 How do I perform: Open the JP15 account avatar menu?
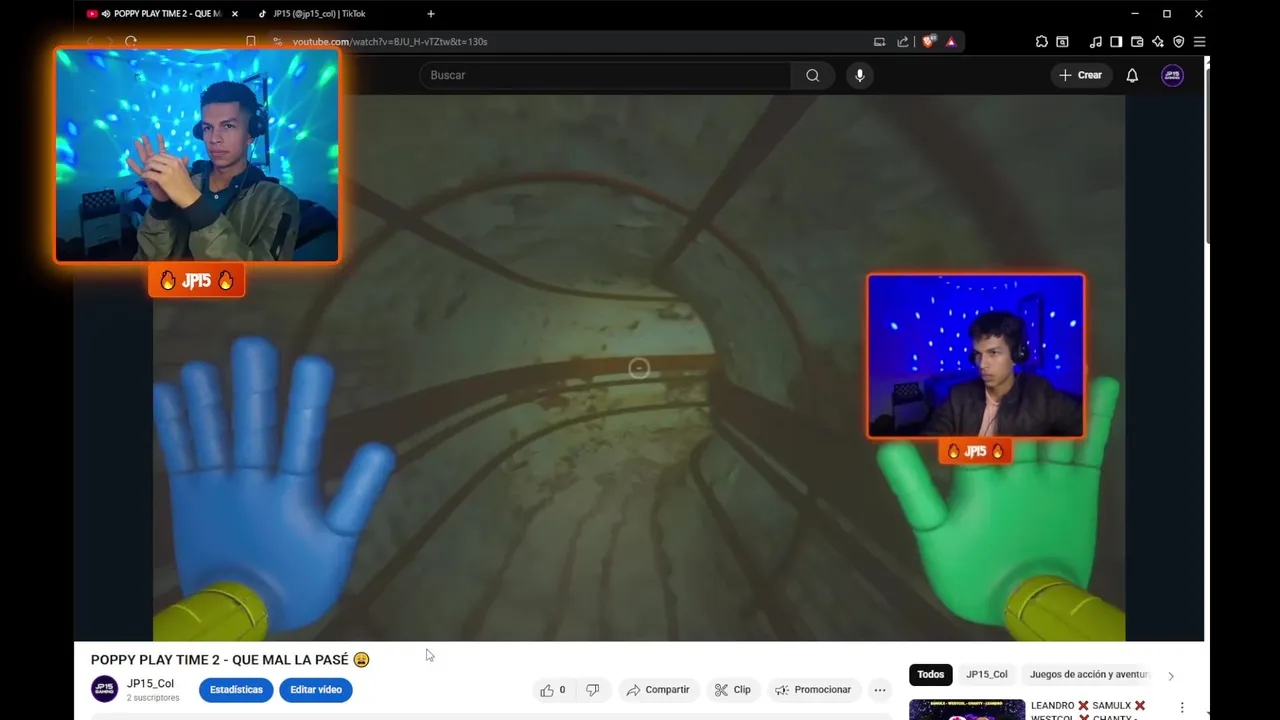click(1172, 75)
